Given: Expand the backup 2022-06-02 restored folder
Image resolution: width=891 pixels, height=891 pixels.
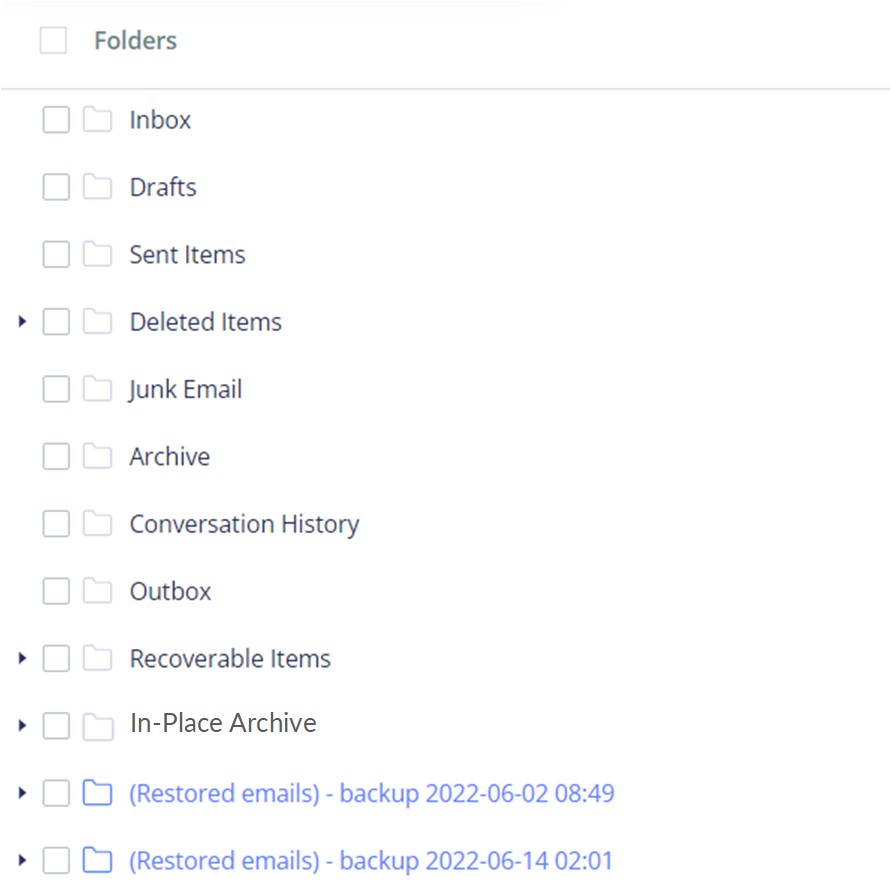Looking at the screenshot, I should tap(21, 793).
